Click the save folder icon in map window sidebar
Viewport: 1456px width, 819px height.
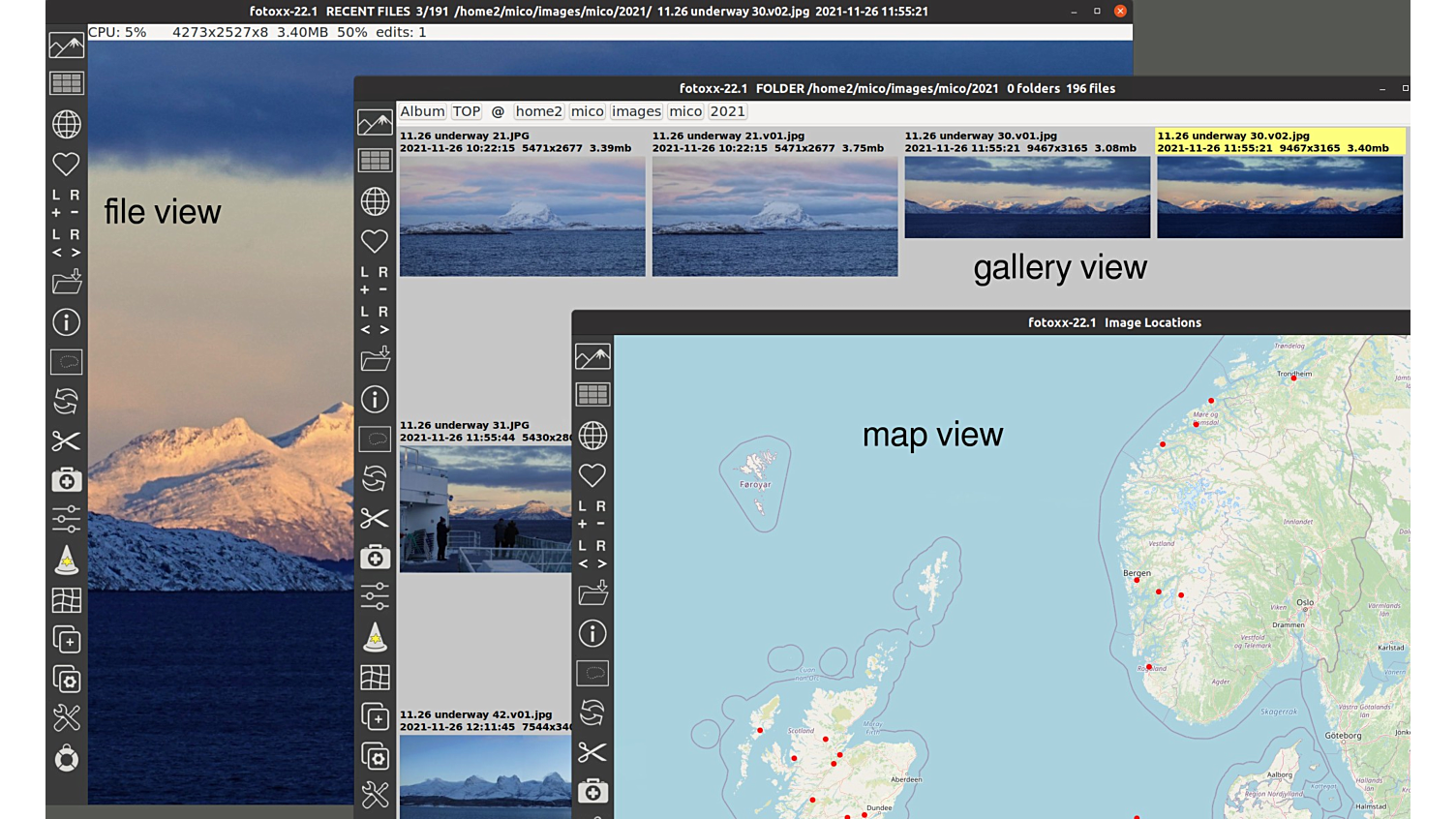[592, 592]
